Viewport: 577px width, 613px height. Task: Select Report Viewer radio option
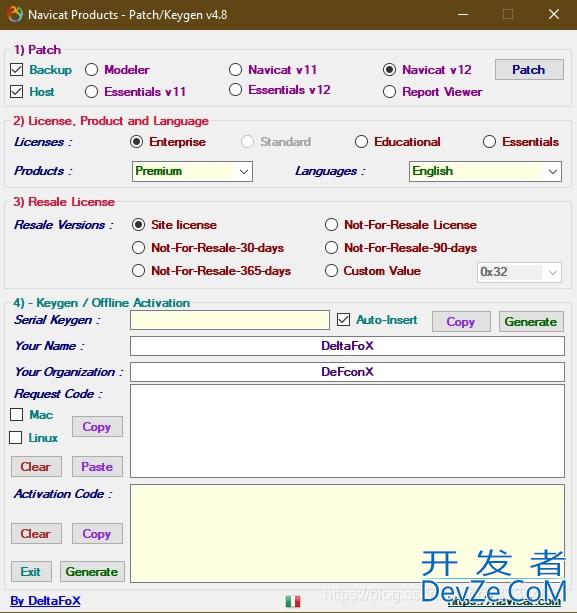point(389,92)
